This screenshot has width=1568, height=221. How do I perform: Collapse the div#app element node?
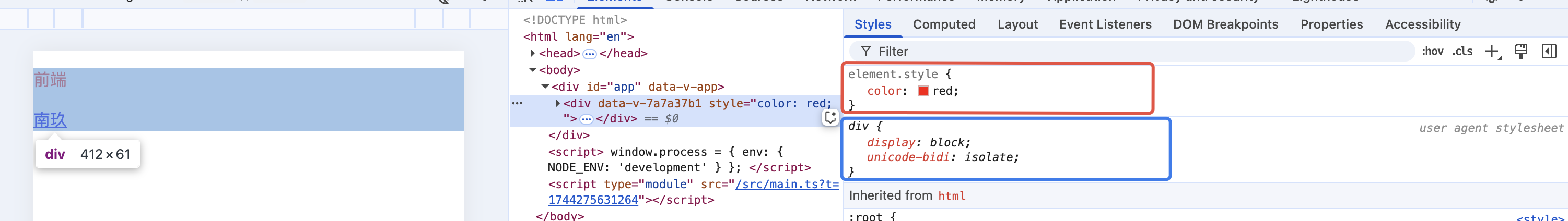[545, 87]
